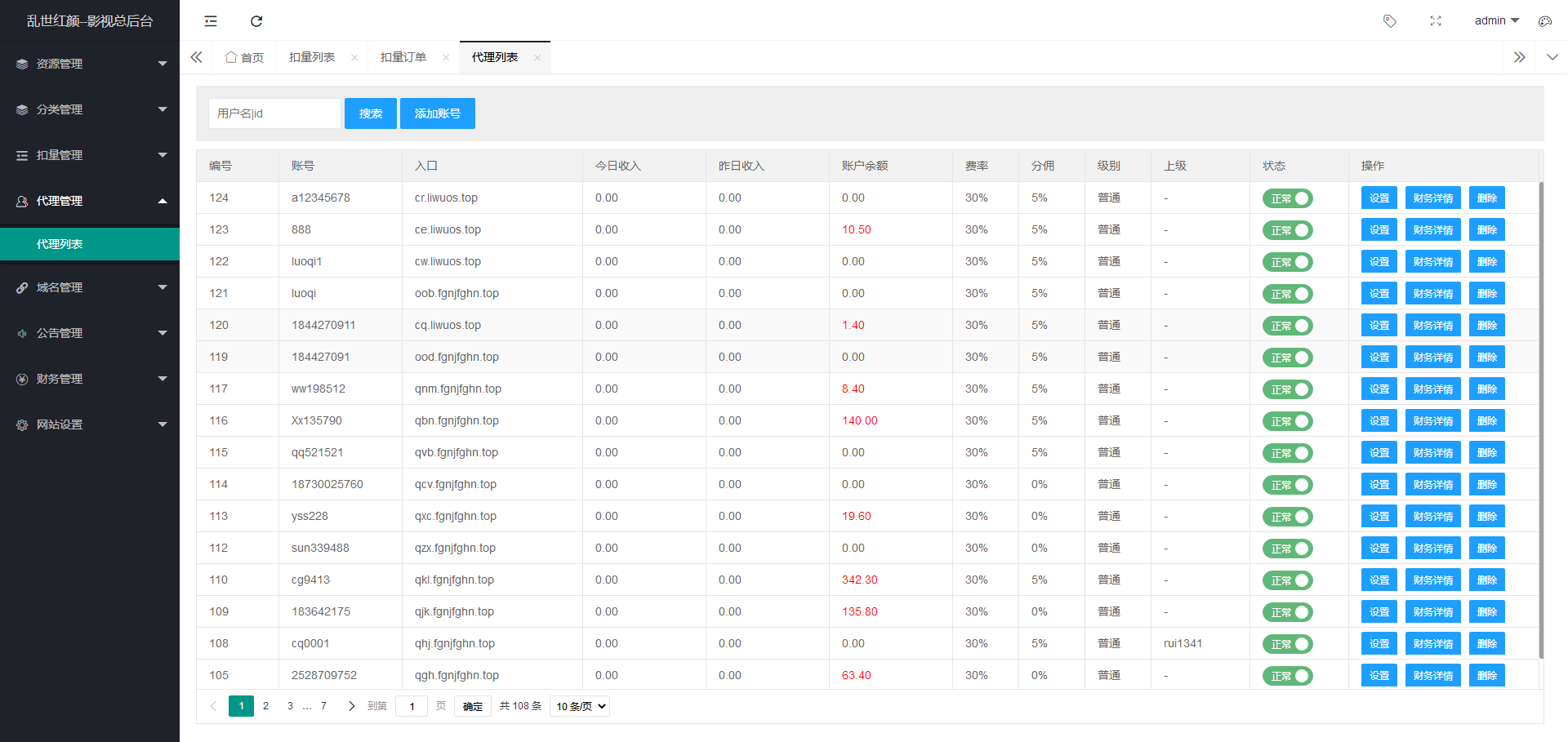Switch to the 扣量列表 tab
The image size is (1568, 742).
pyautogui.click(x=312, y=57)
